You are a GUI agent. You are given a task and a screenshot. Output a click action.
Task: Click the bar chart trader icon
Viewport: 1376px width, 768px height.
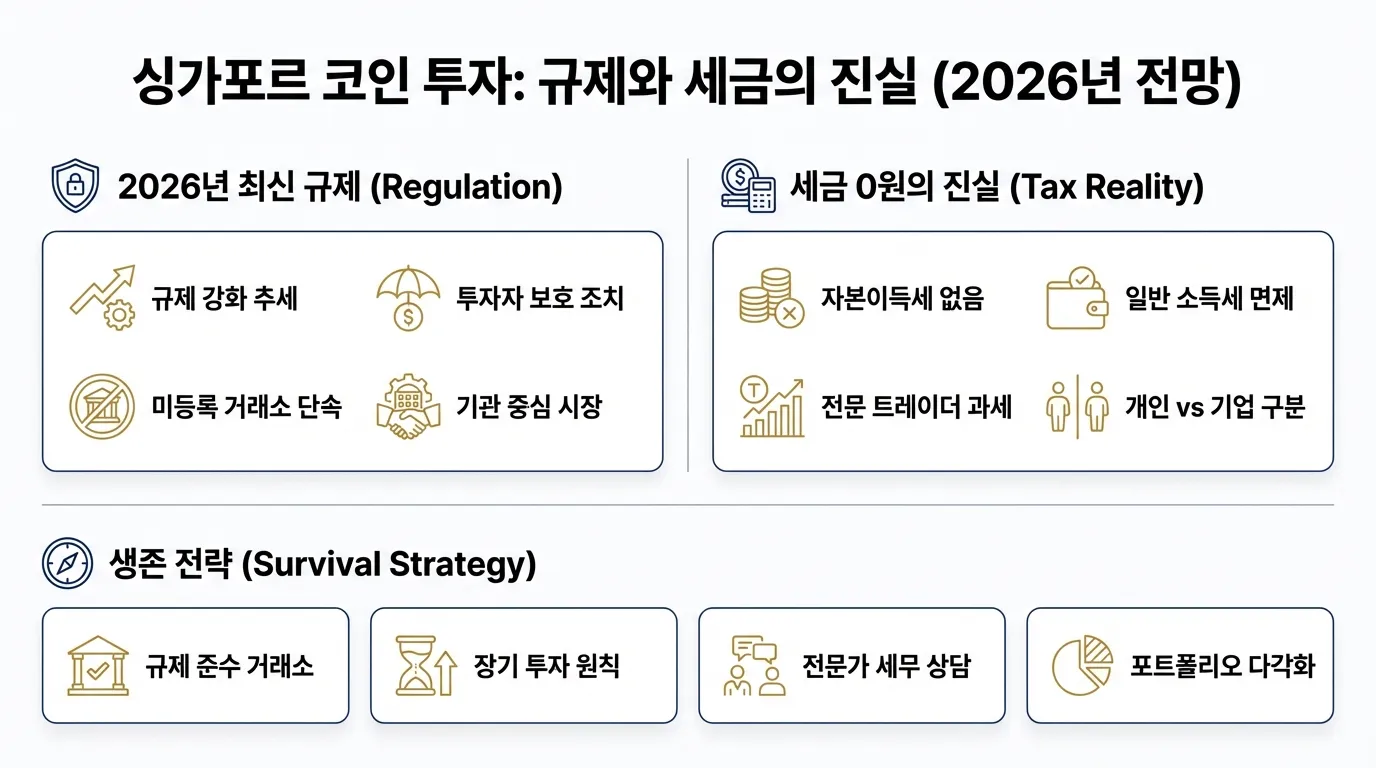point(771,407)
